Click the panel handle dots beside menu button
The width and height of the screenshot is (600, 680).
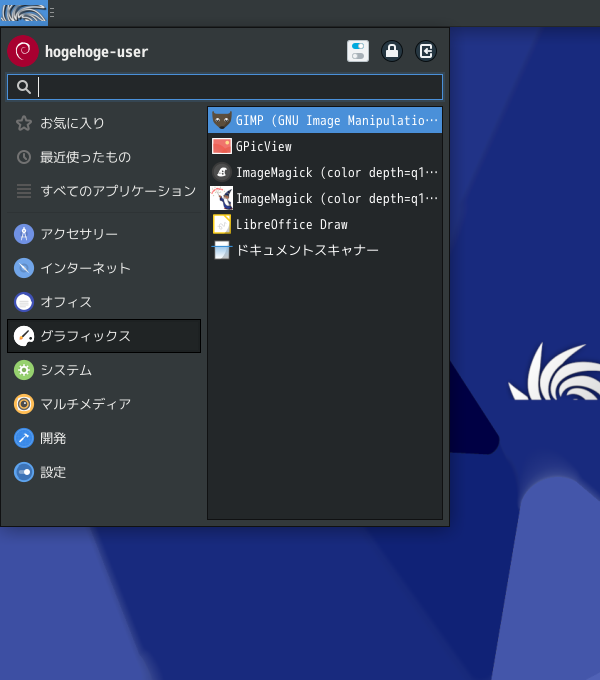[x=52, y=13]
